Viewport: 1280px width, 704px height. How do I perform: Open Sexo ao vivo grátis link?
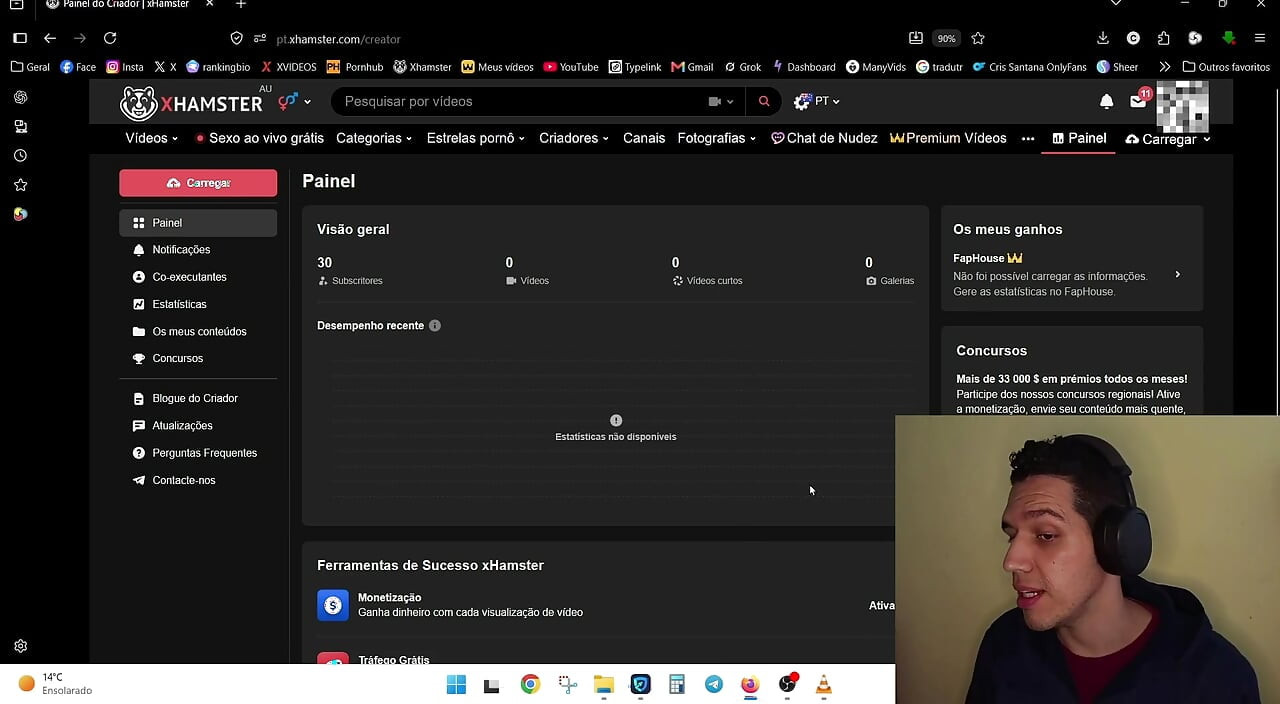point(260,138)
